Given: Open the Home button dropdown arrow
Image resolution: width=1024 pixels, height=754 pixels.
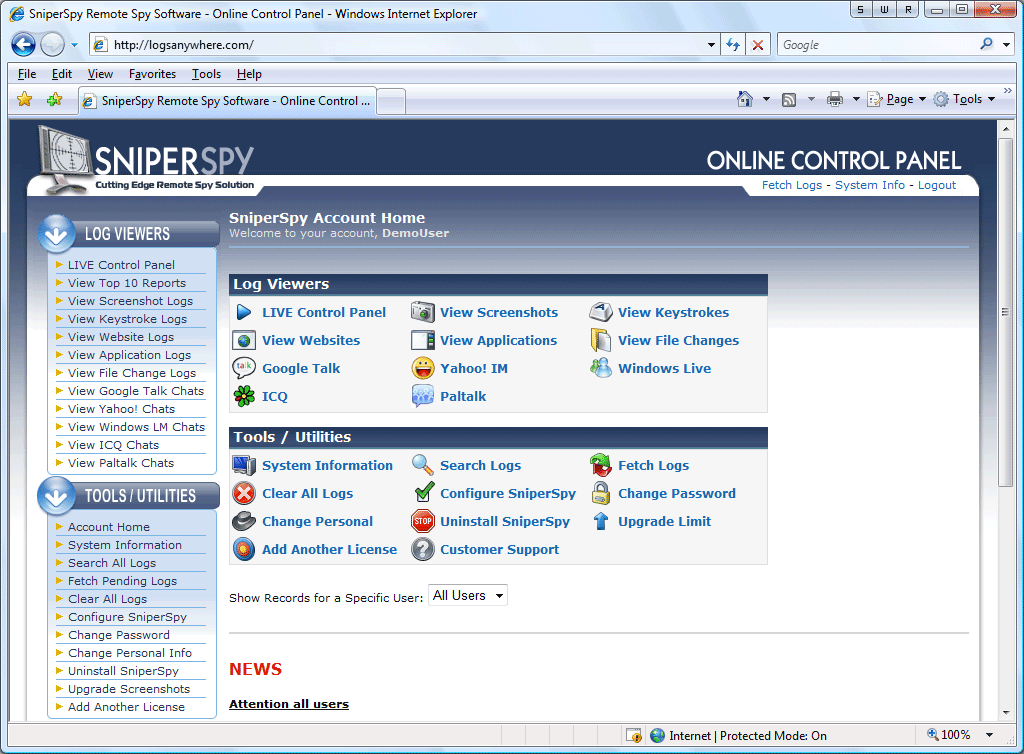Looking at the screenshot, I should point(766,99).
